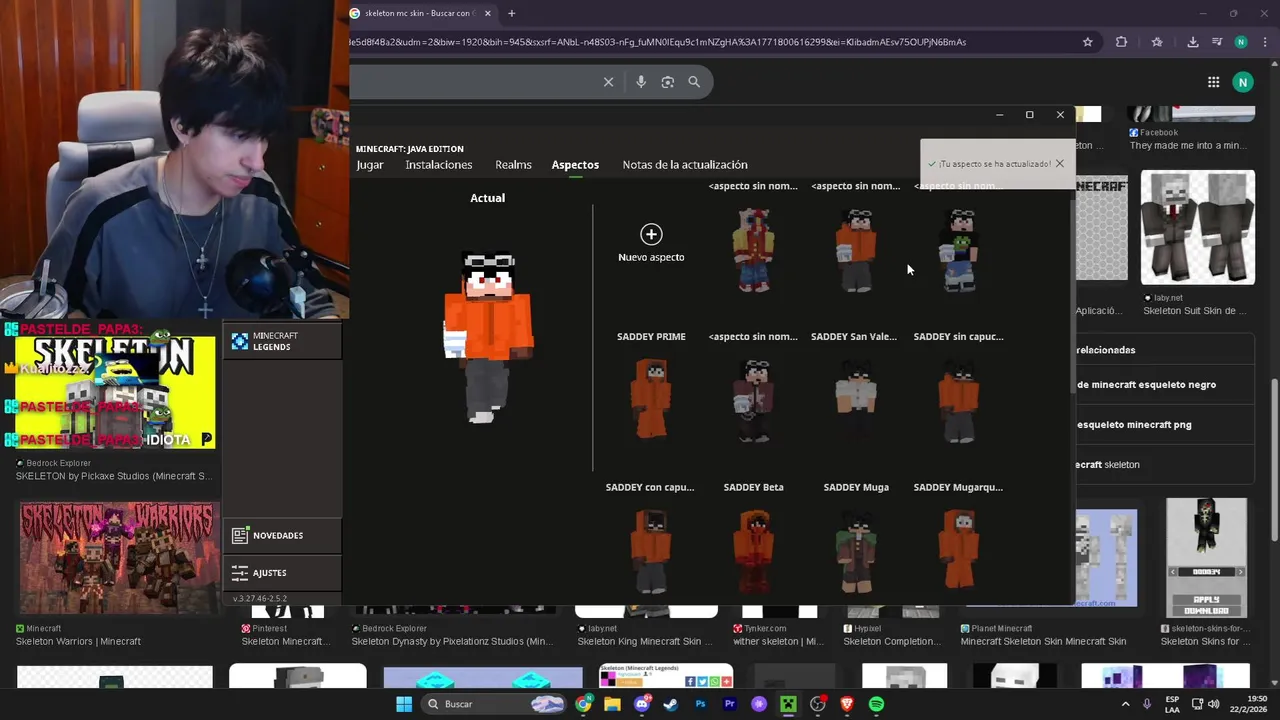Open the Chrome profile N in toolbar

pyautogui.click(x=1241, y=42)
